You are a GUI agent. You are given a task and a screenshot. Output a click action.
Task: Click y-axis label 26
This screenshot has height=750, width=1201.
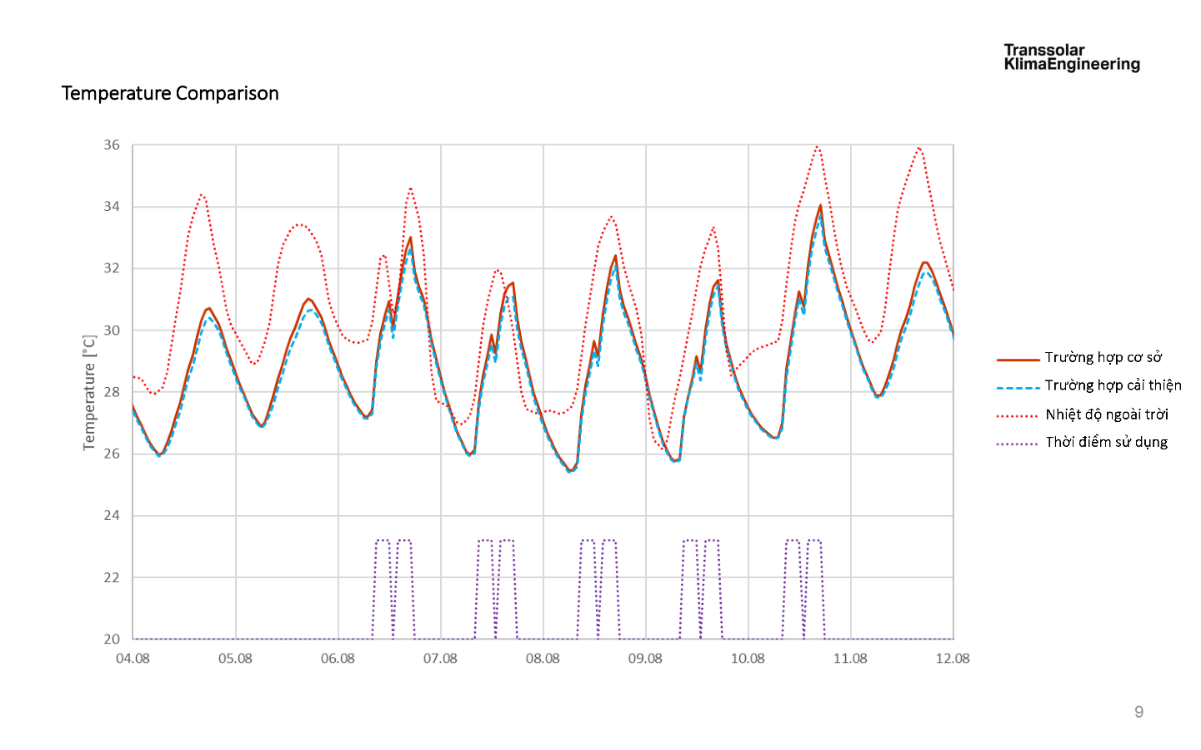pos(111,454)
